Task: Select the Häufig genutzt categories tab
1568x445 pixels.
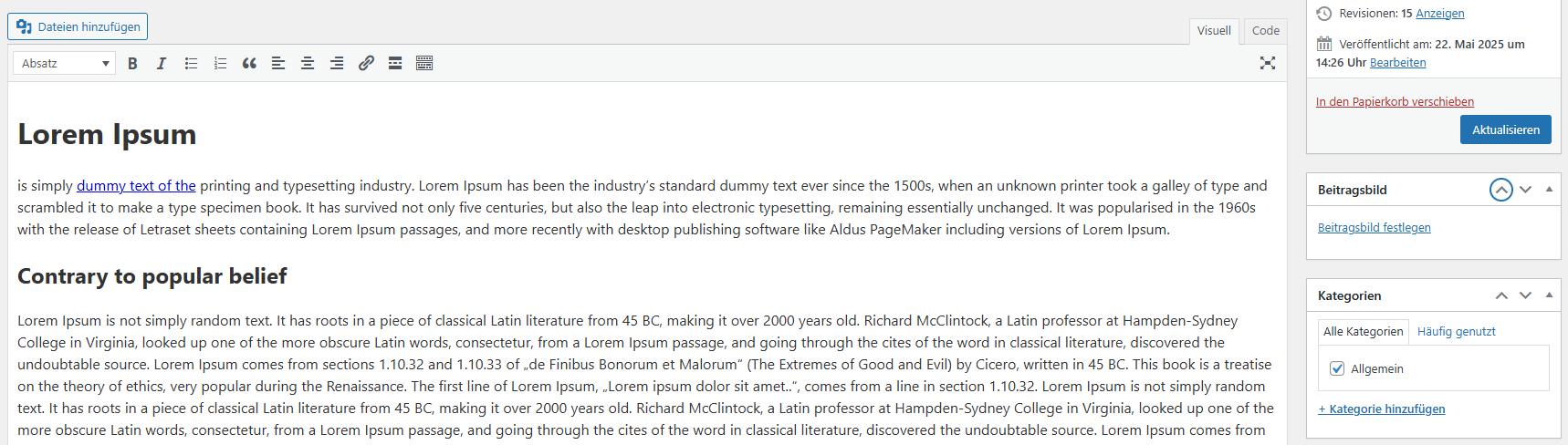Action: 1457,331
